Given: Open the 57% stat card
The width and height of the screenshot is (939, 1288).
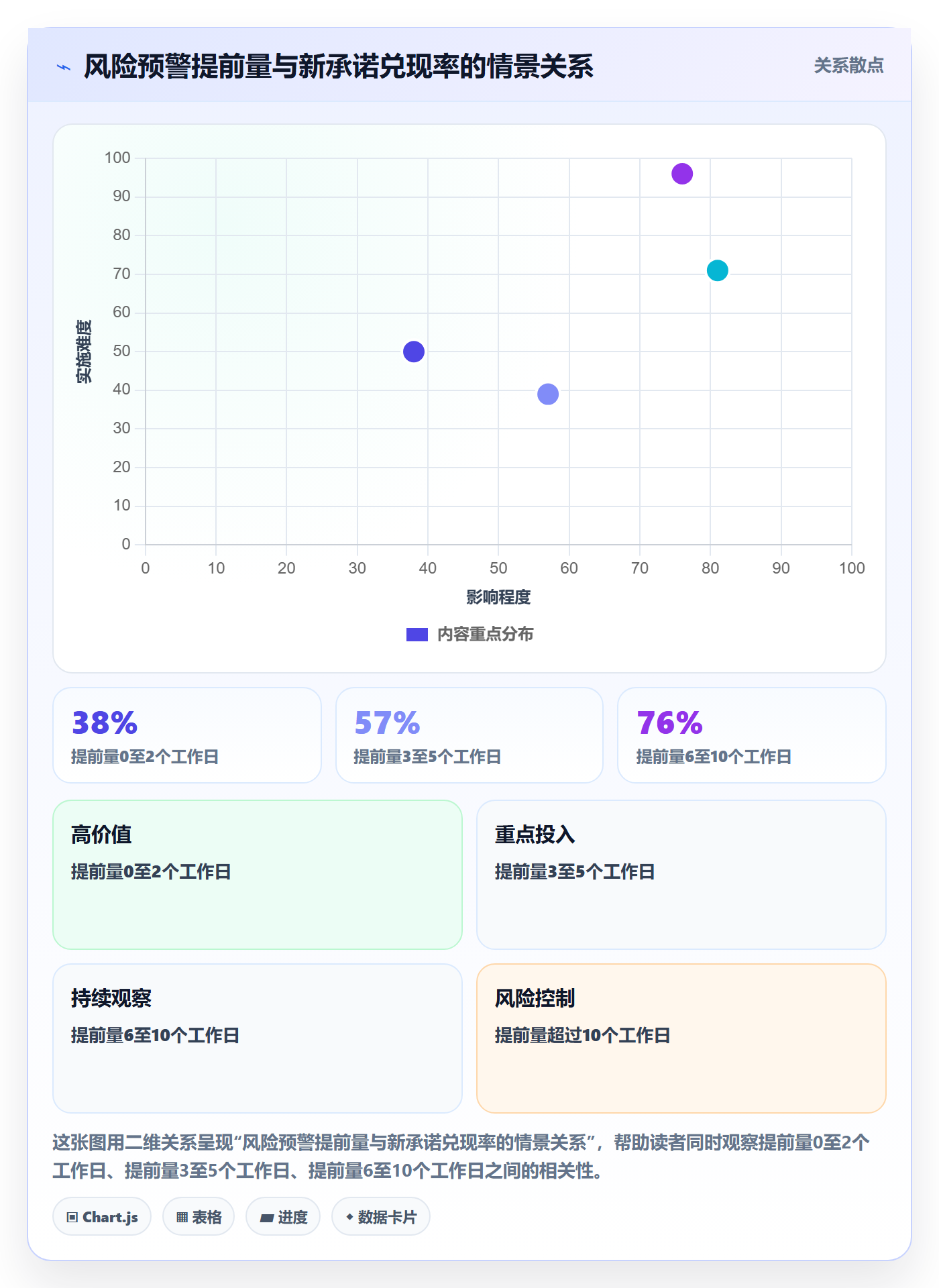Looking at the screenshot, I should pyautogui.click(x=469, y=735).
